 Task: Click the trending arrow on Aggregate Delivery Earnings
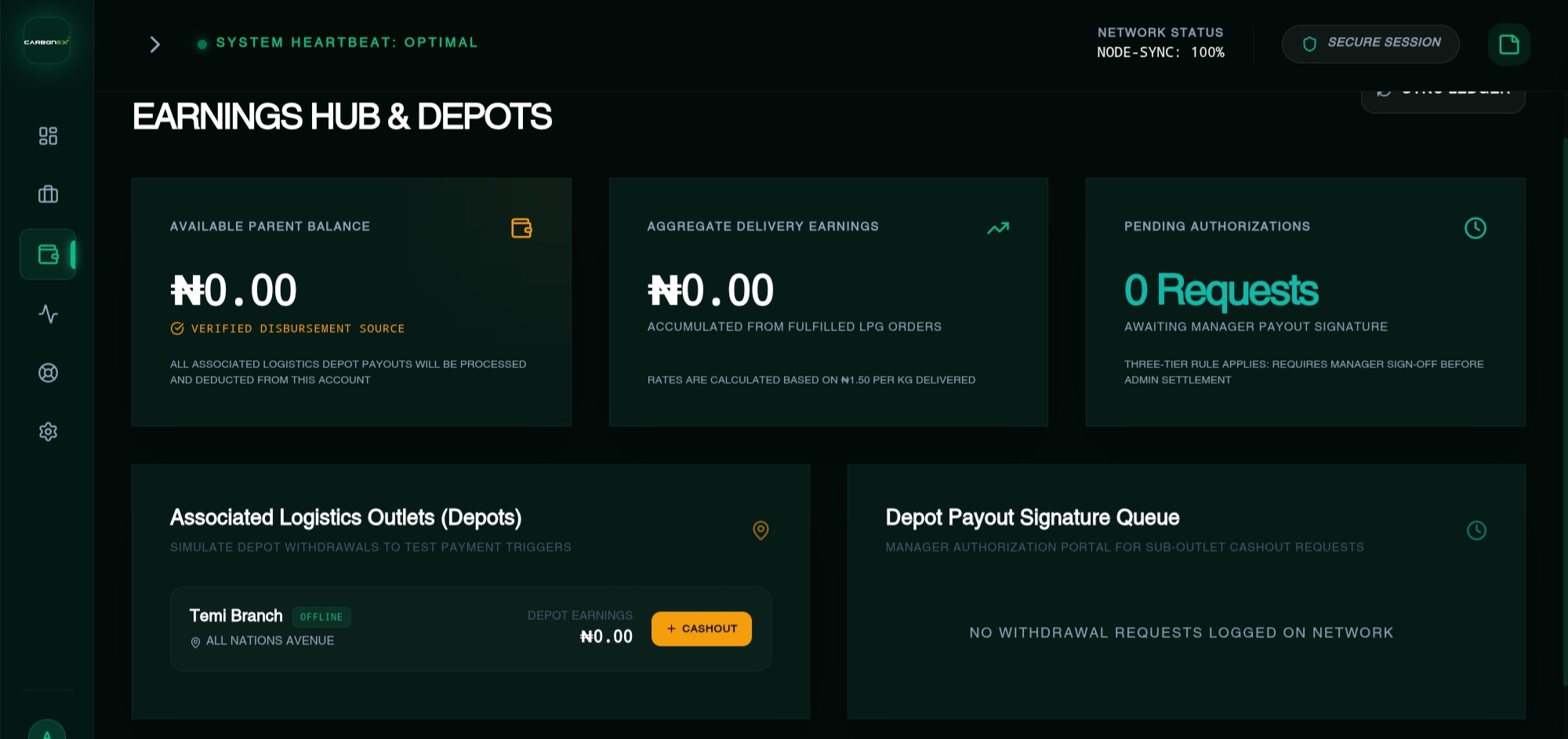(998, 228)
